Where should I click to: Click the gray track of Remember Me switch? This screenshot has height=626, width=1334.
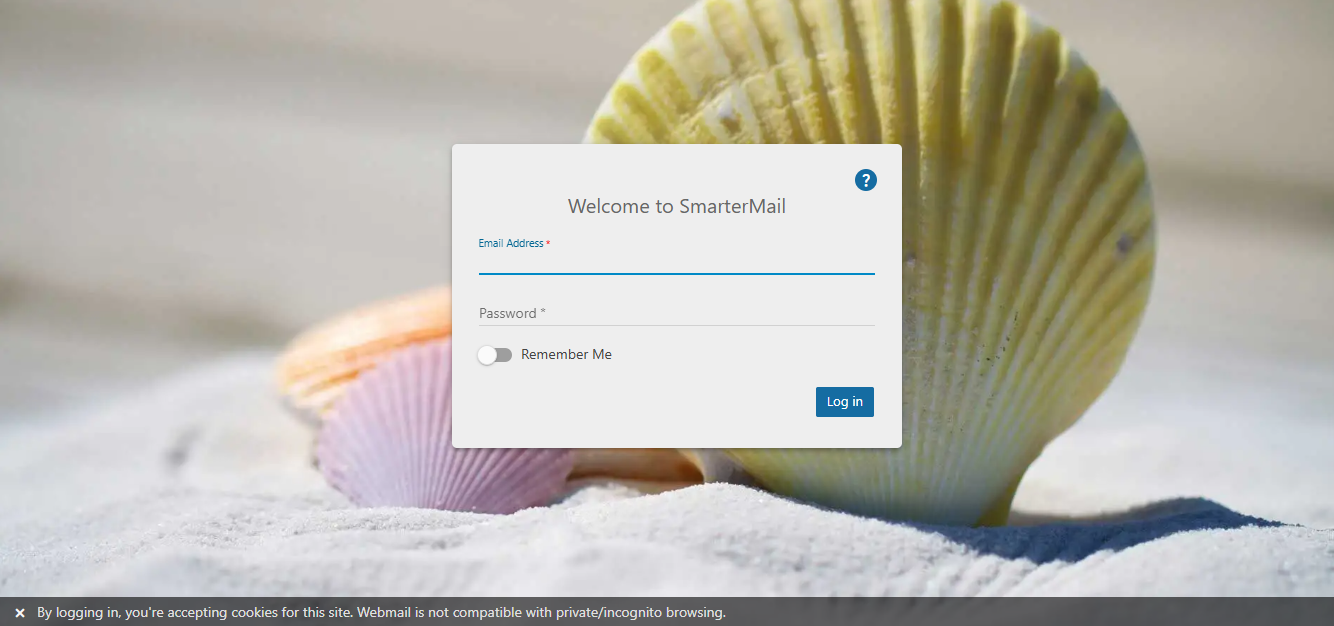[504, 355]
